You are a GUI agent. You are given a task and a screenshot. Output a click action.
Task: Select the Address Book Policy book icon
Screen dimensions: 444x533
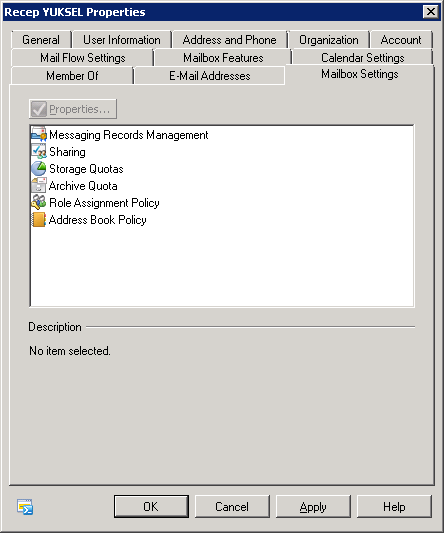[39, 220]
